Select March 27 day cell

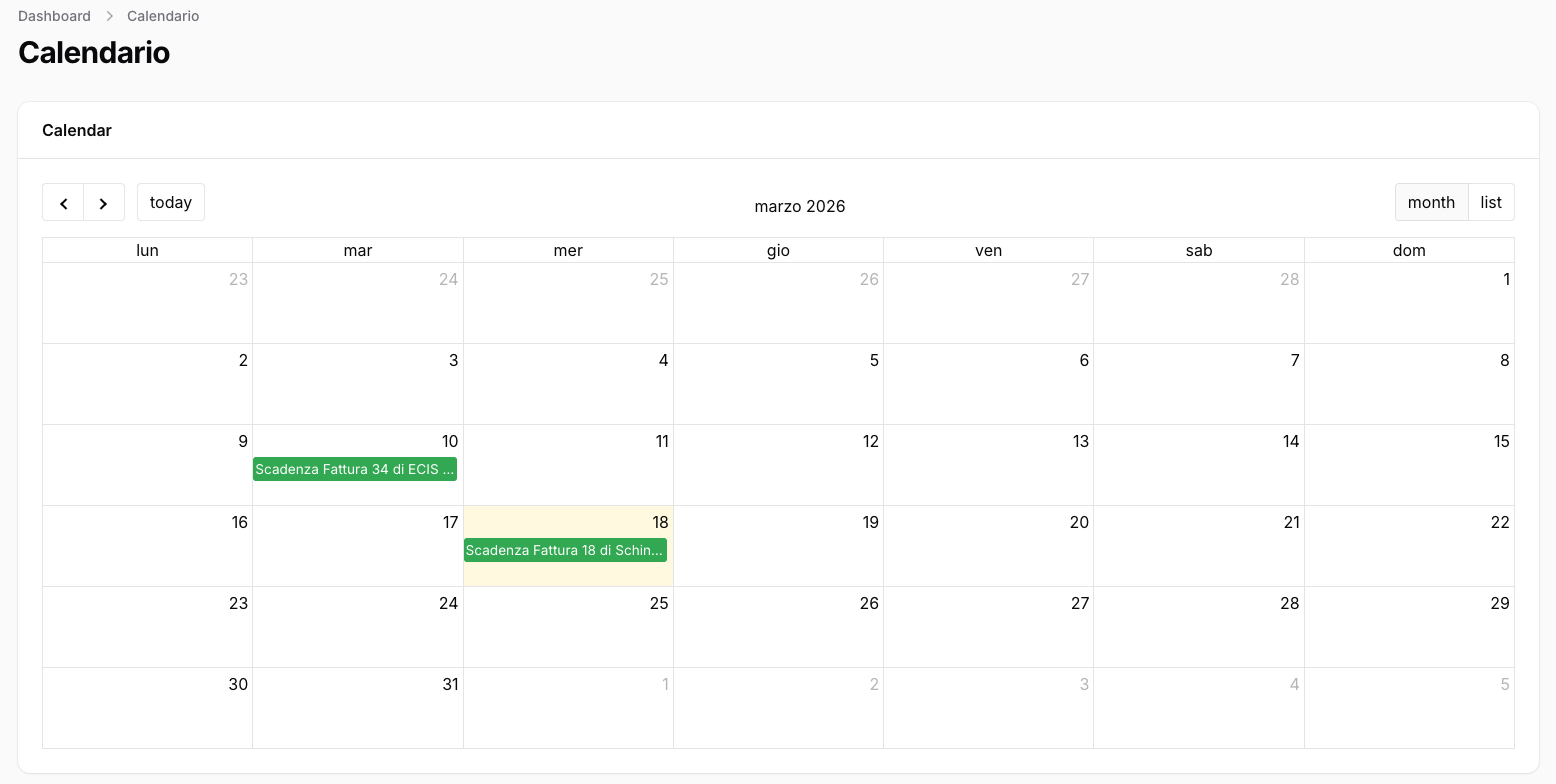pos(988,627)
